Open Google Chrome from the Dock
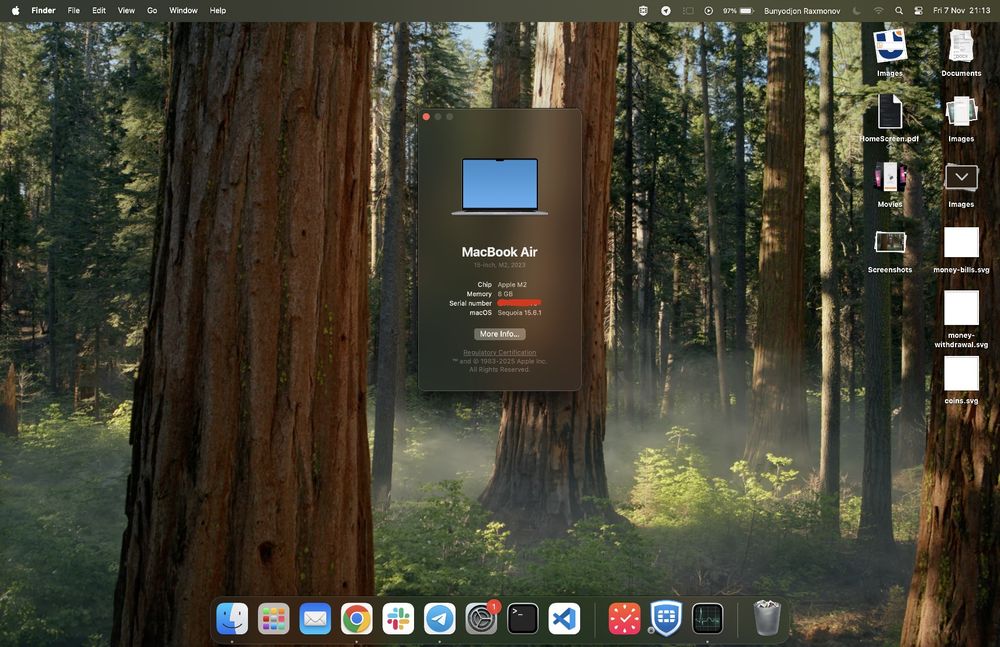Screen dimensions: 1000x647 357,618
